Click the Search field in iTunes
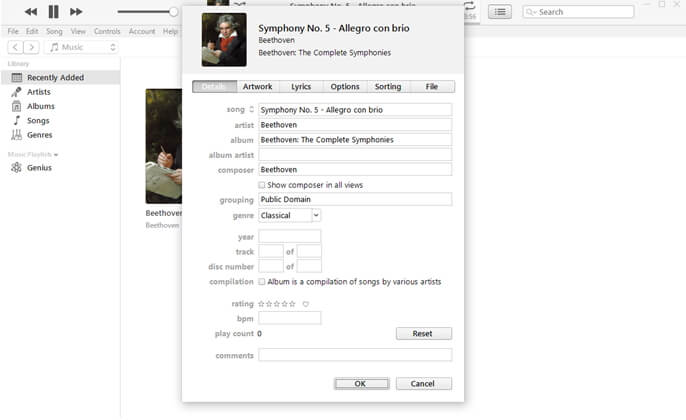 [x=578, y=12]
